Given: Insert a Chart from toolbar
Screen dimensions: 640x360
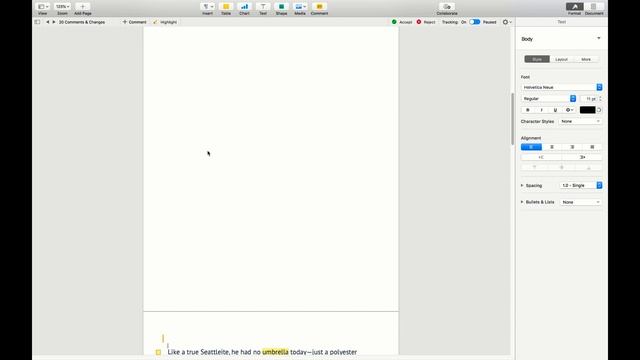Looking at the screenshot, I should click(x=244, y=7).
